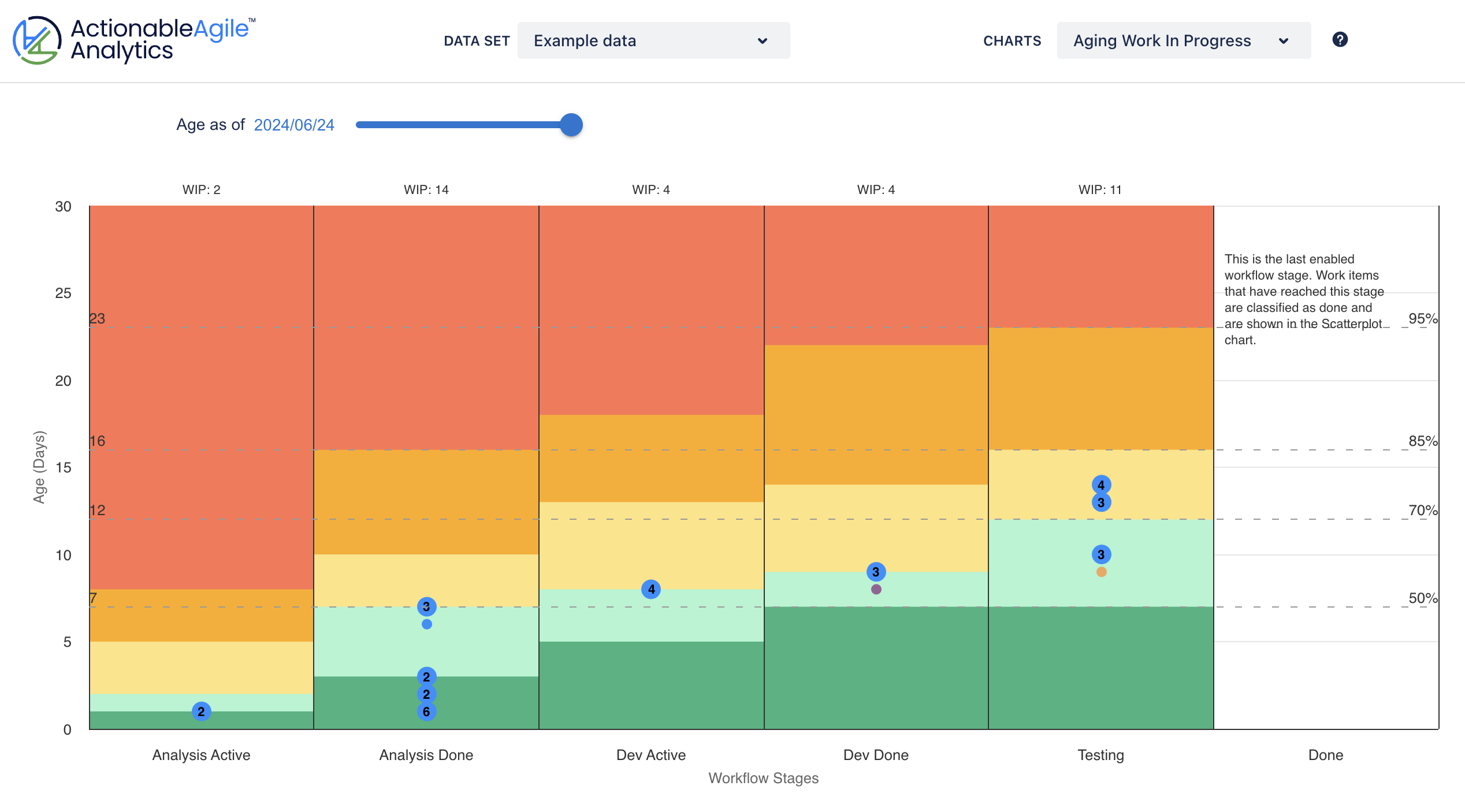Click the dot labeled 6 in Analysis Done
This screenshot has height=812, width=1465.
[426, 712]
